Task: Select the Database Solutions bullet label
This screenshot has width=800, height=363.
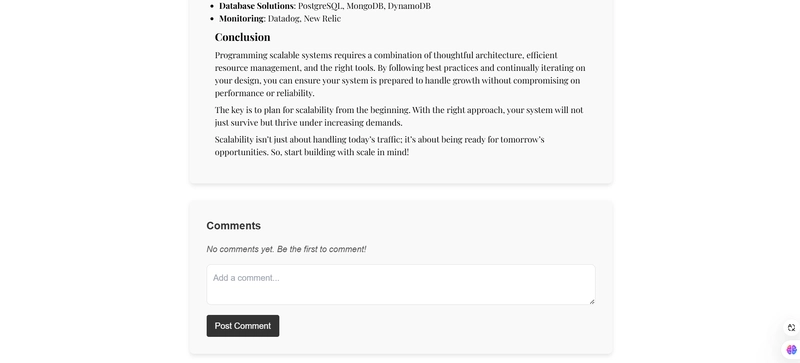Action: point(258,6)
